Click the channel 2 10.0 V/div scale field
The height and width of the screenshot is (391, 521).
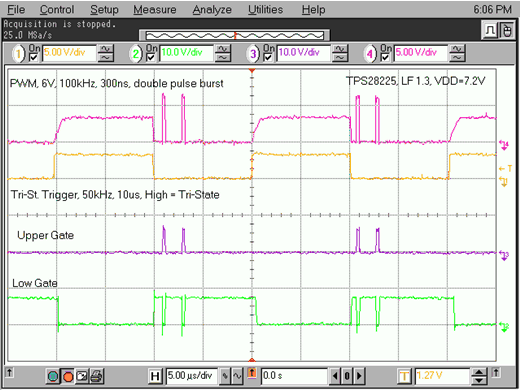click(x=186, y=53)
